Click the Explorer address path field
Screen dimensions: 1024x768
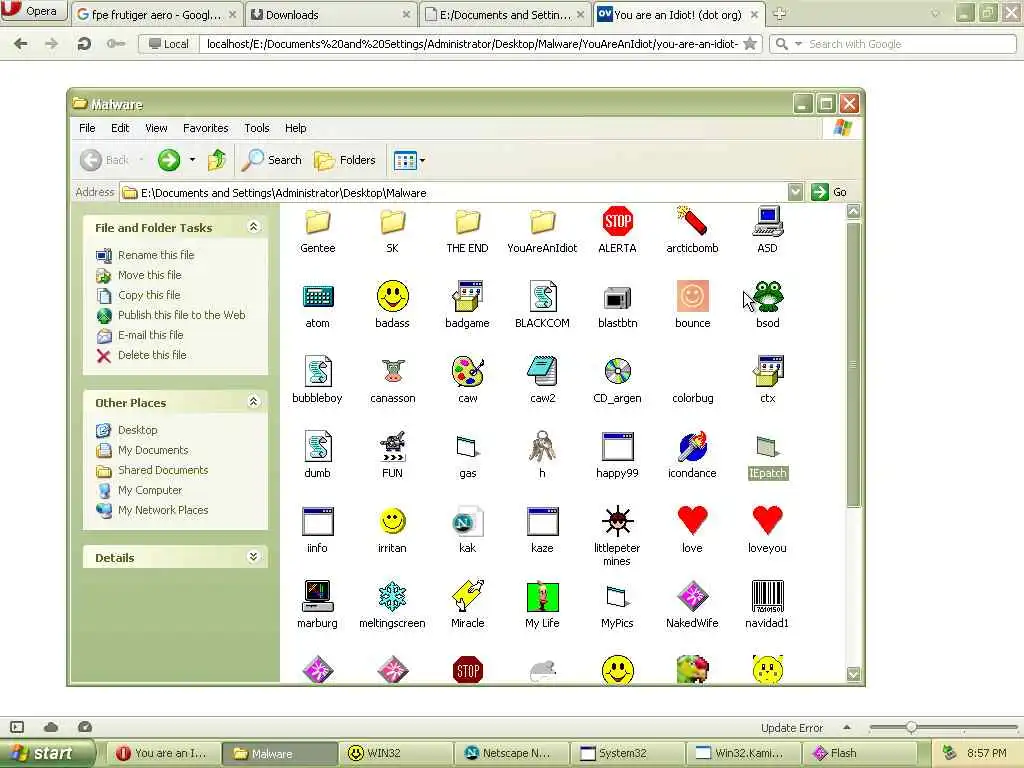tap(454, 193)
